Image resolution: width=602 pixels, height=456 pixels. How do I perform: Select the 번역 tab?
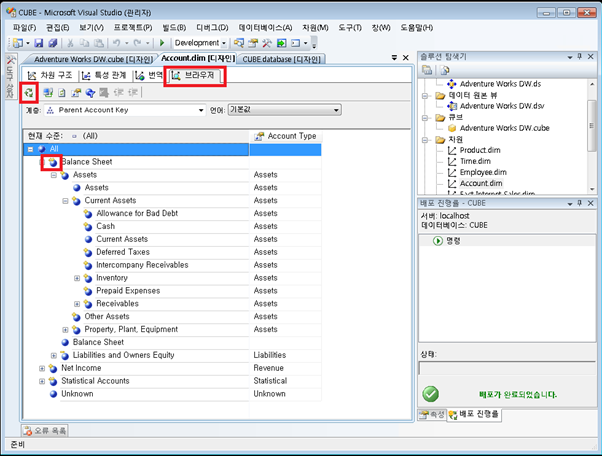pos(149,75)
